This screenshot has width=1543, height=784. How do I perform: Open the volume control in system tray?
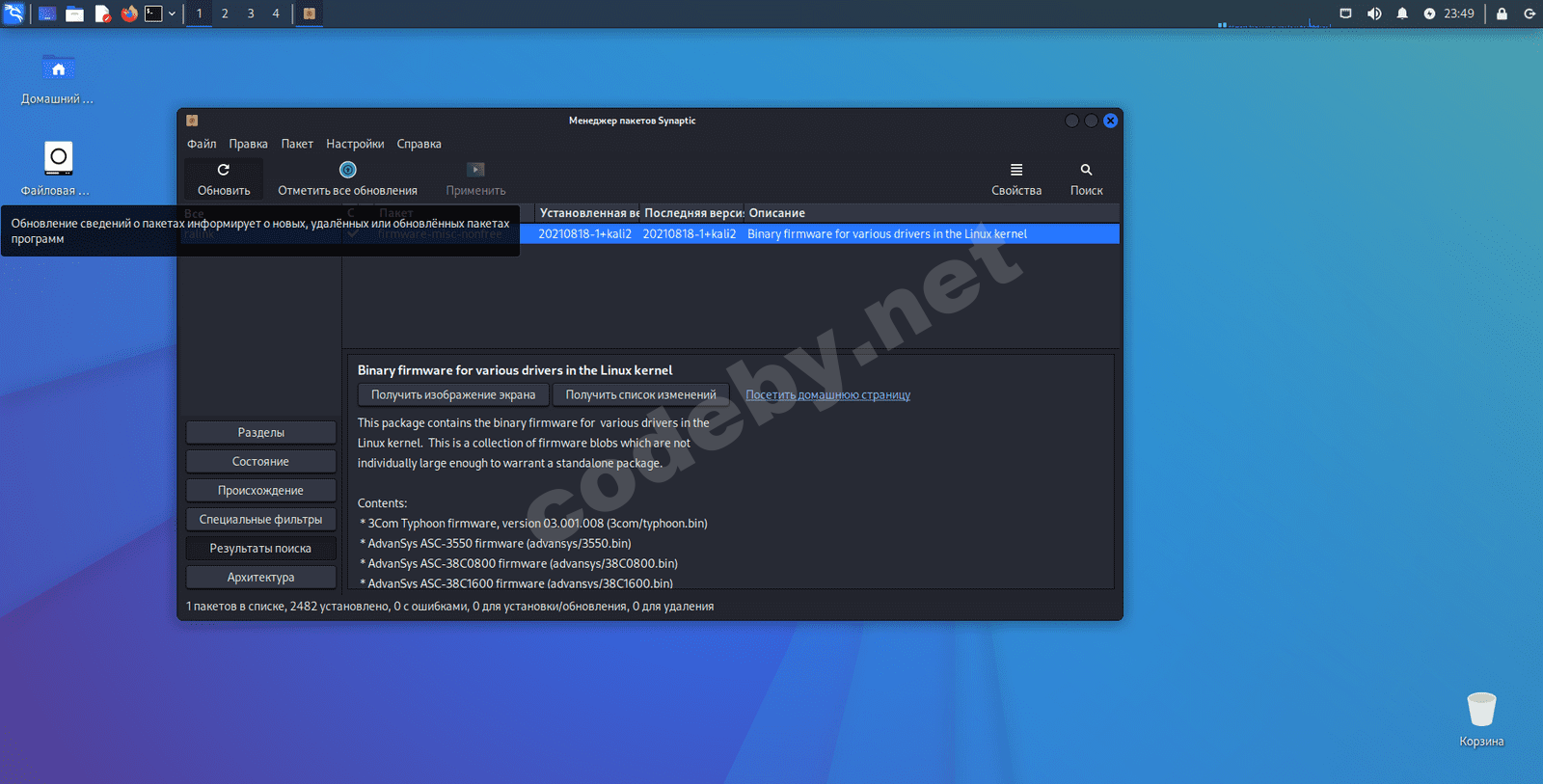tap(1374, 14)
